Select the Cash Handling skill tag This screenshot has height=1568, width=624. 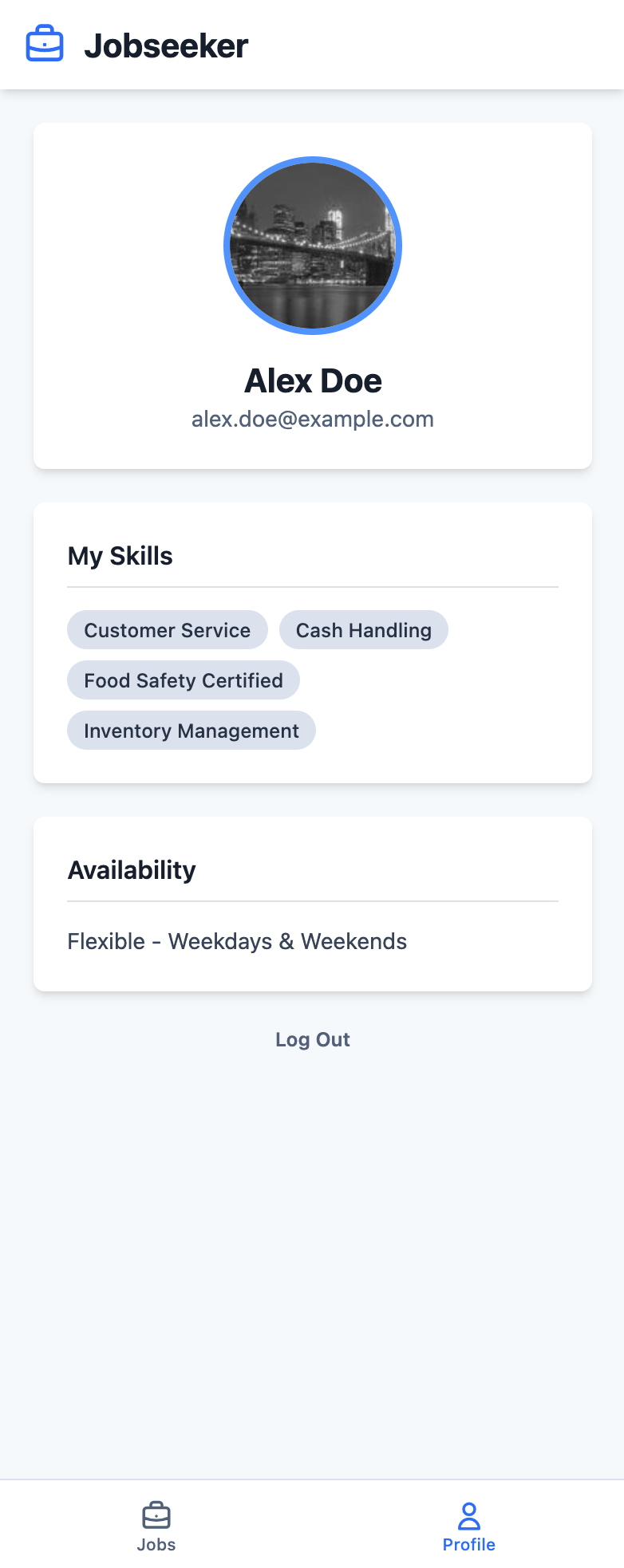(x=364, y=630)
